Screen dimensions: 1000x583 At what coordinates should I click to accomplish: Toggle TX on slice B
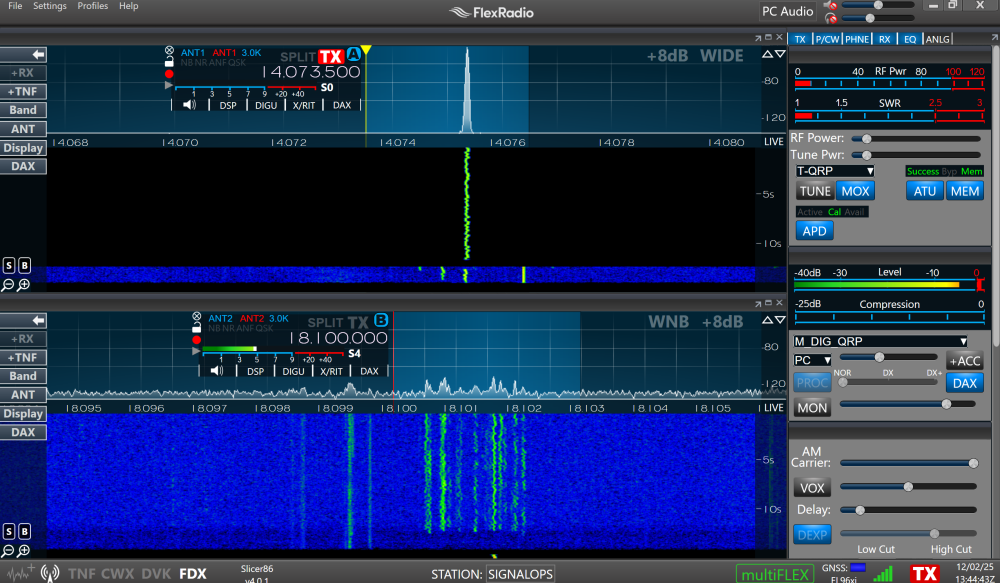click(358, 322)
